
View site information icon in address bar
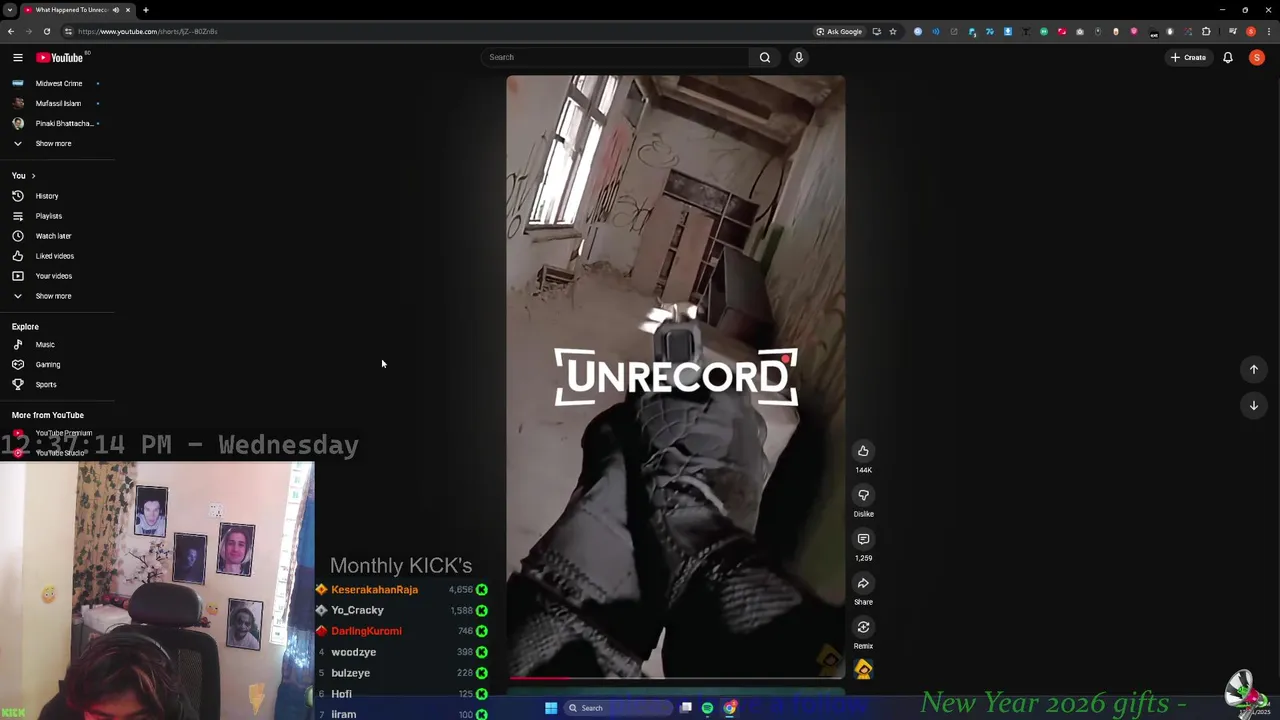[68, 31]
